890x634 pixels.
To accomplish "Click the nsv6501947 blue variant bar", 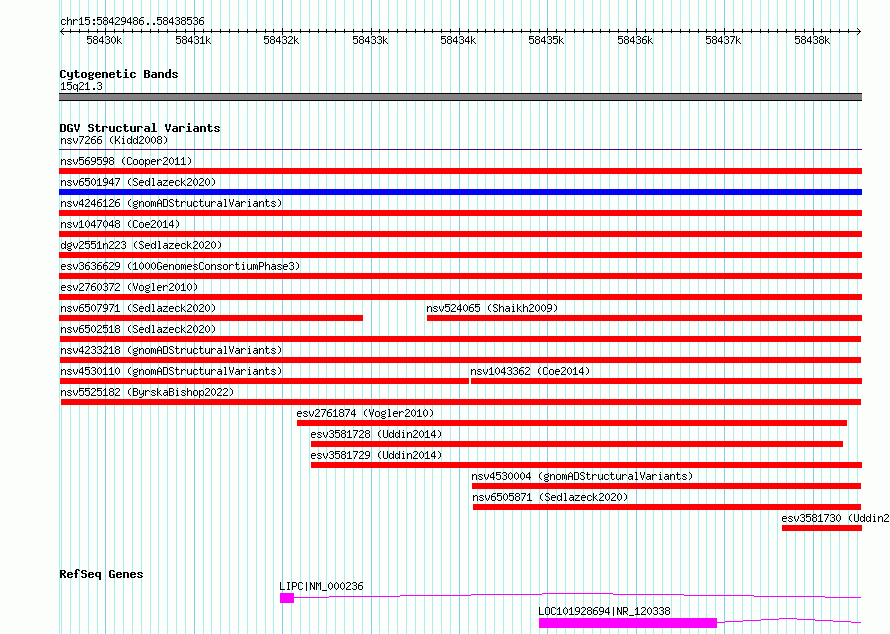I will (x=460, y=192).
